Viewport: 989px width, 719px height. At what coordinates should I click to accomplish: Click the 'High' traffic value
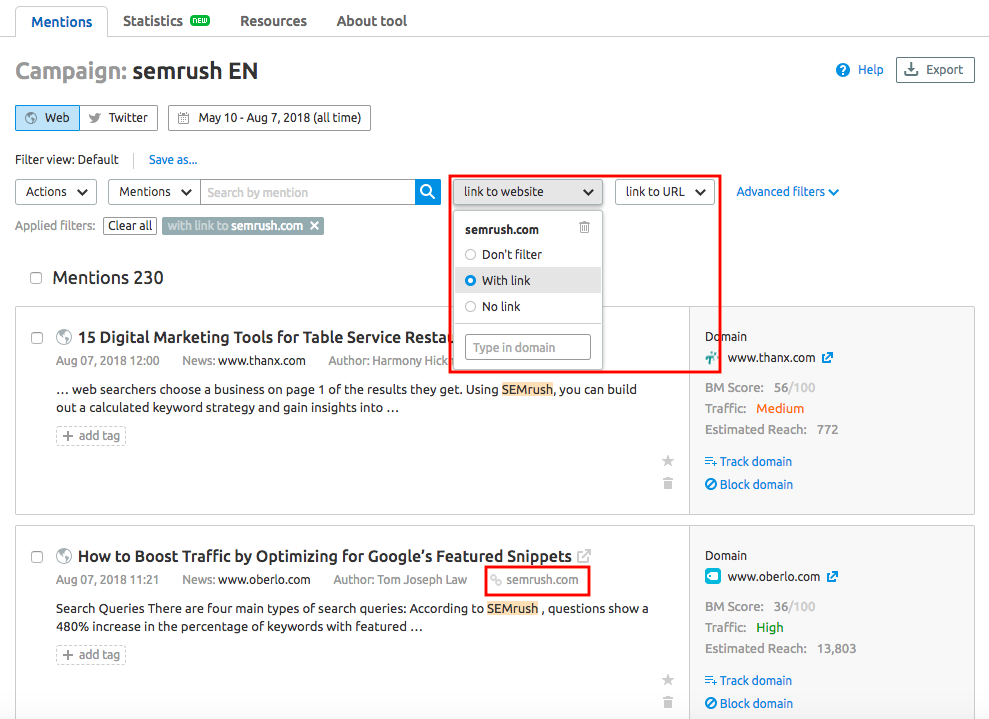pyautogui.click(x=770, y=628)
